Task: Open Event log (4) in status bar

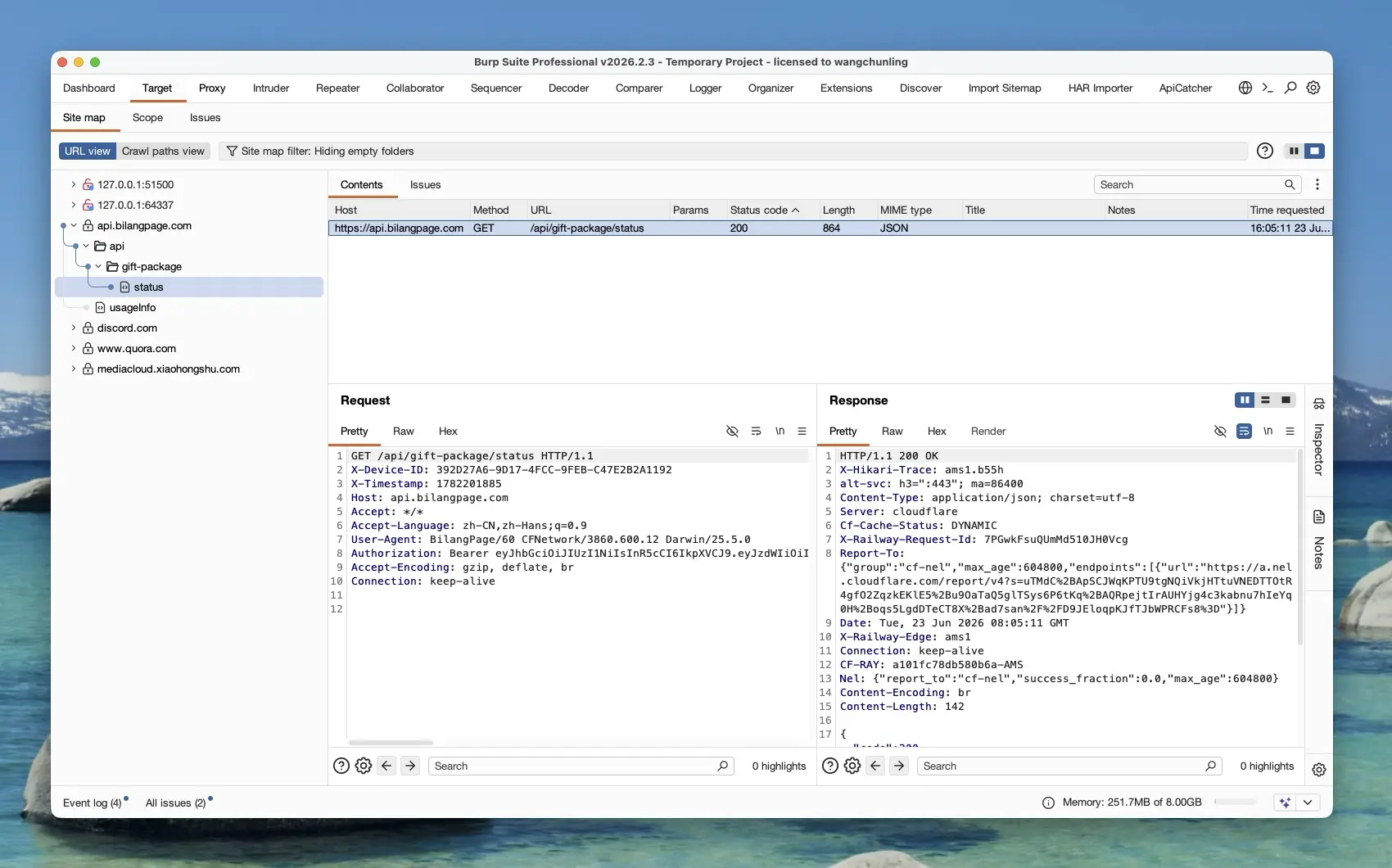Action: [93, 802]
